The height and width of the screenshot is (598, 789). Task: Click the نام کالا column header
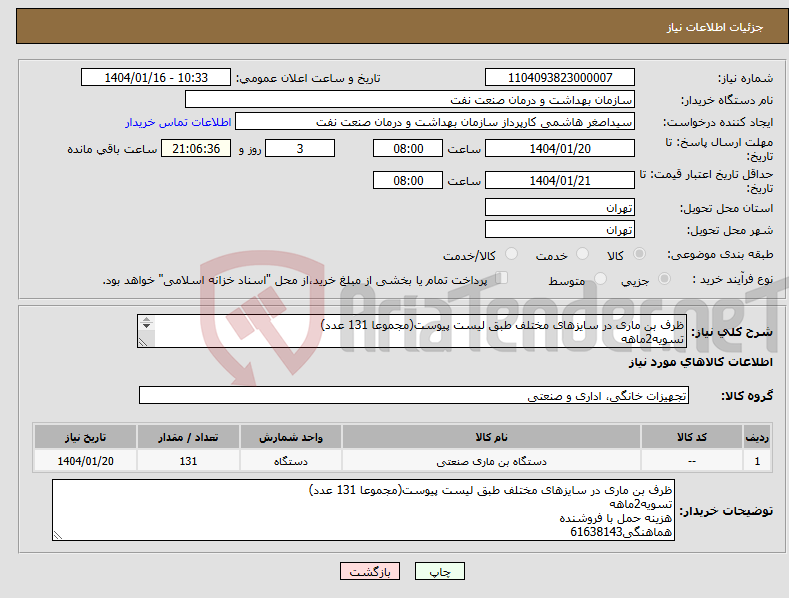coord(491,437)
